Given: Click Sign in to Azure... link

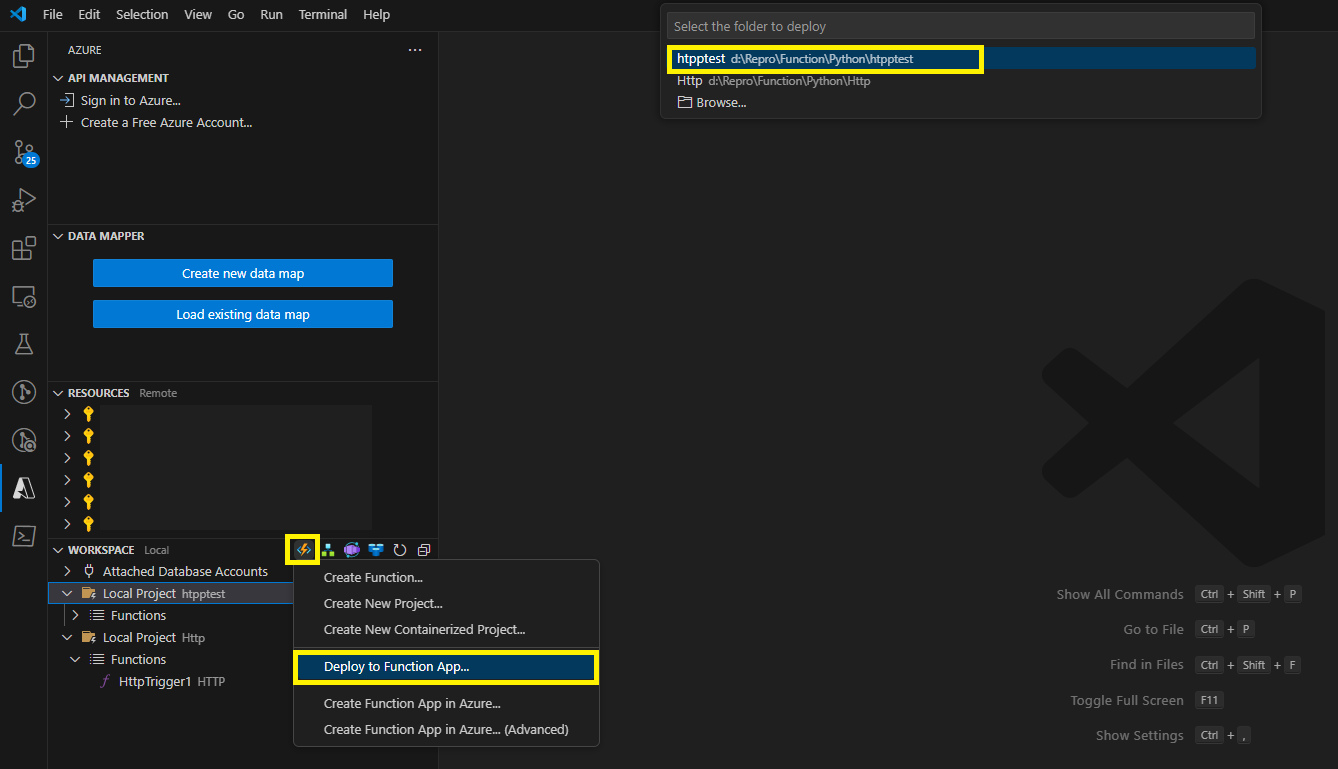Looking at the screenshot, I should (x=131, y=100).
